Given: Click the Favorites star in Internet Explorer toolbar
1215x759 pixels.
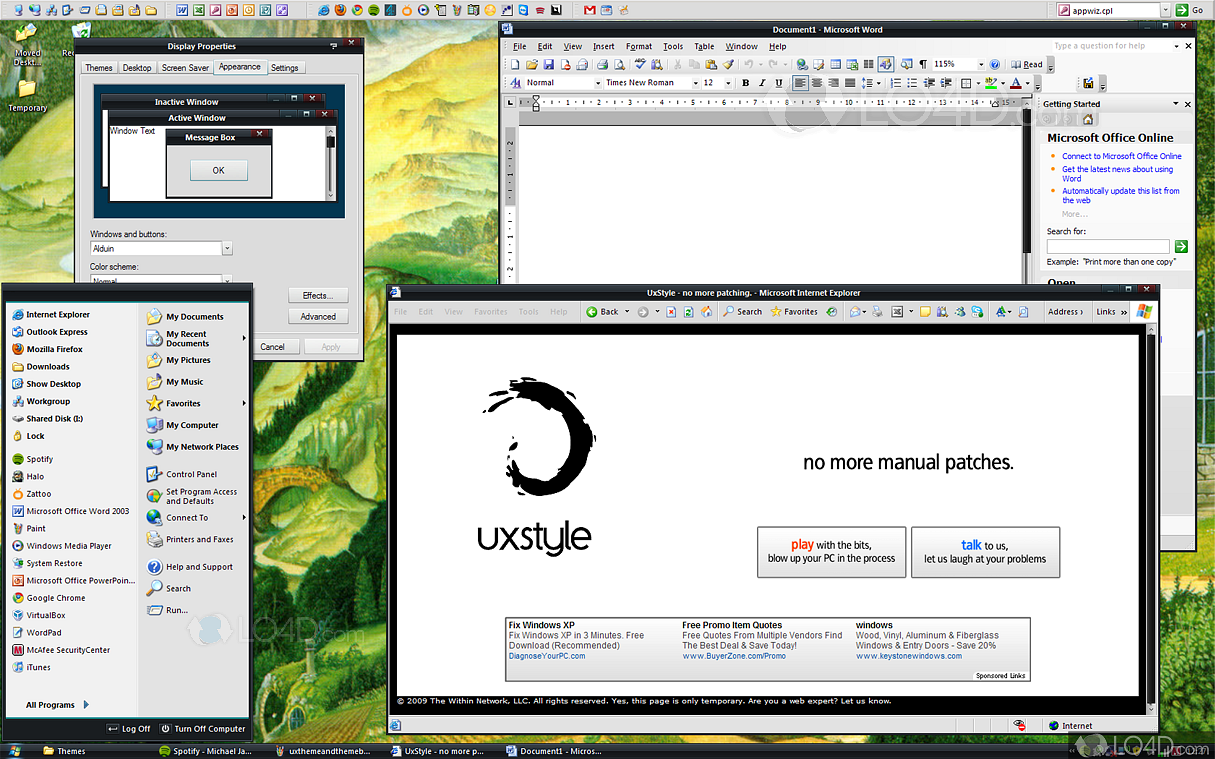Looking at the screenshot, I should tap(776, 312).
